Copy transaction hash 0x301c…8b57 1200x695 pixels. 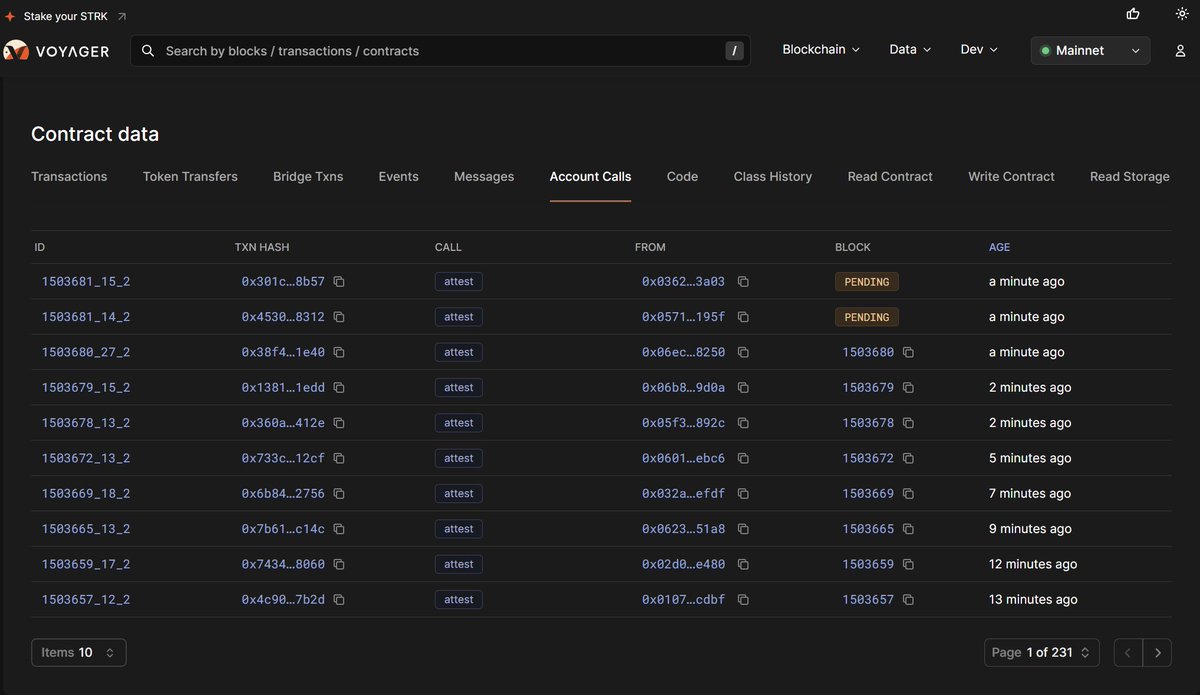click(339, 282)
